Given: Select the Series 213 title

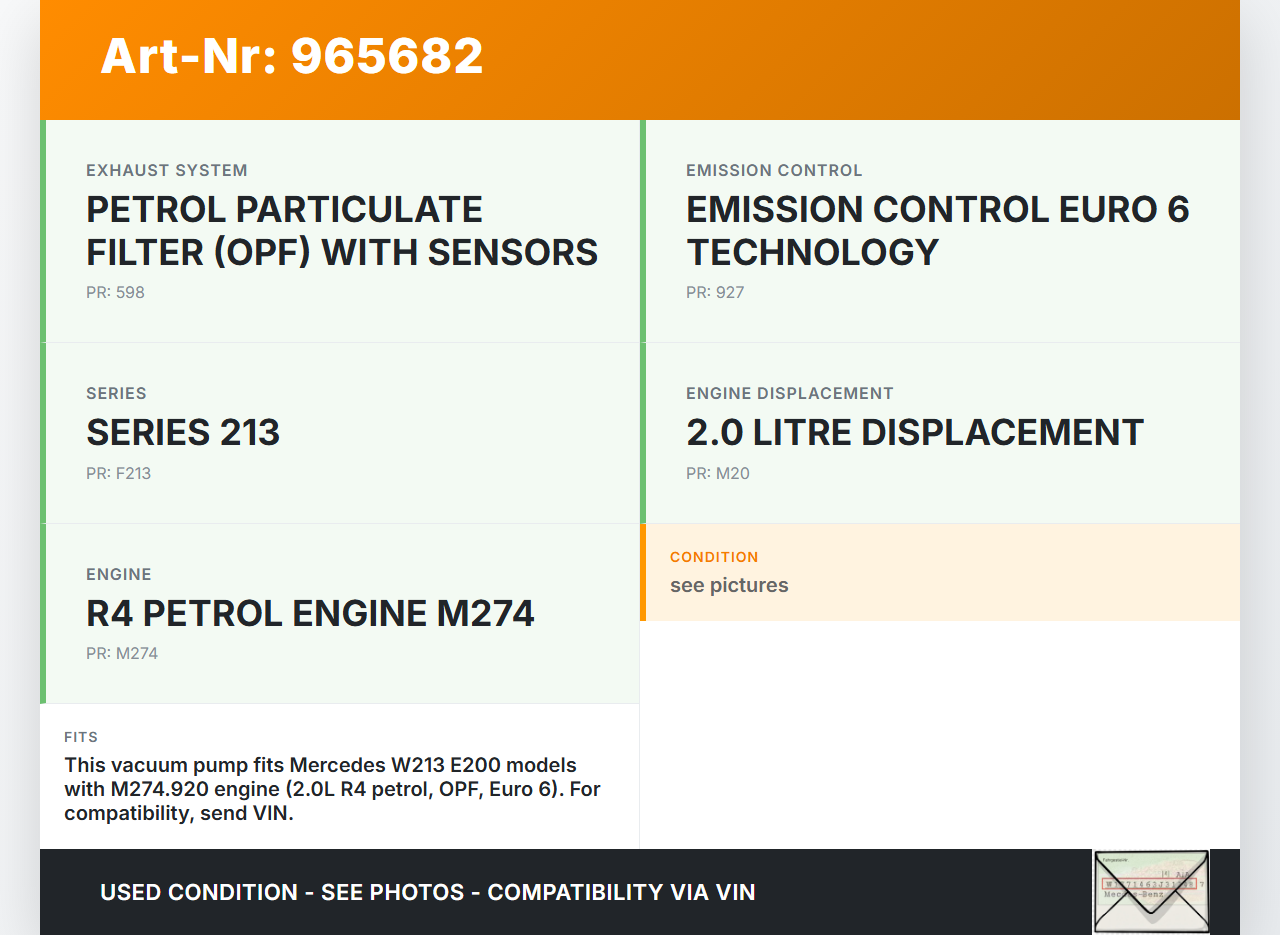Looking at the screenshot, I should [x=183, y=432].
